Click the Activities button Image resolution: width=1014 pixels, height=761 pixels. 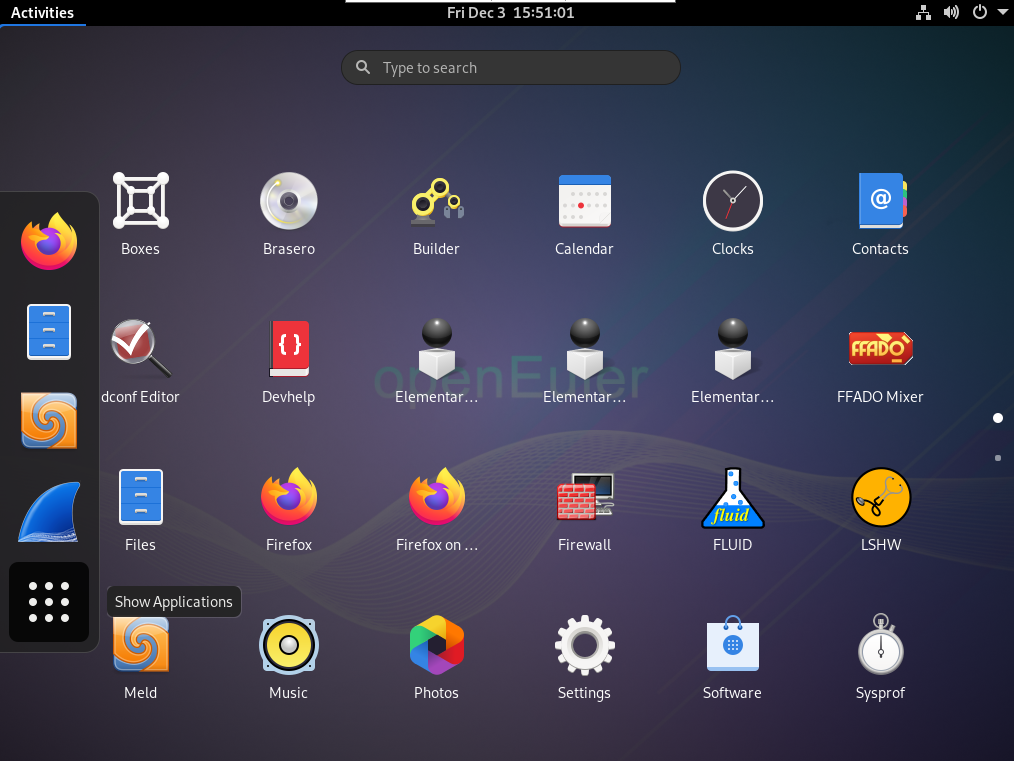(x=42, y=13)
